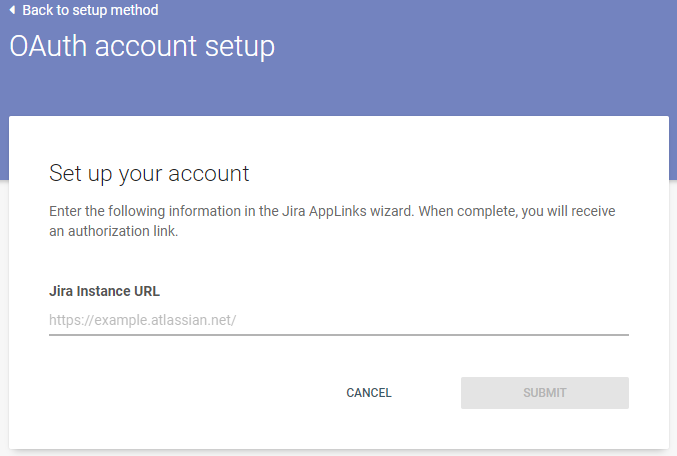Click the "Jira Instance URL" field label
This screenshot has width=677, height=456.
[x=104, y=291]
